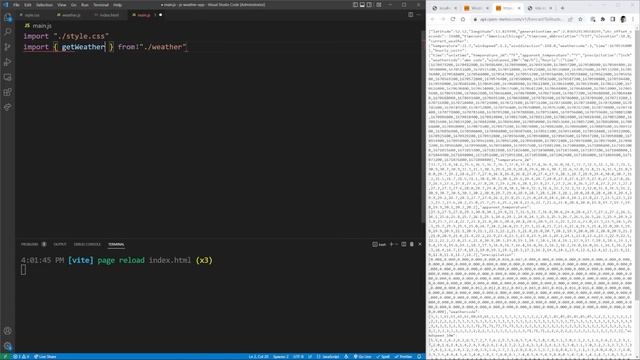Switch to Debug Console panel tab

pos(87,244)
